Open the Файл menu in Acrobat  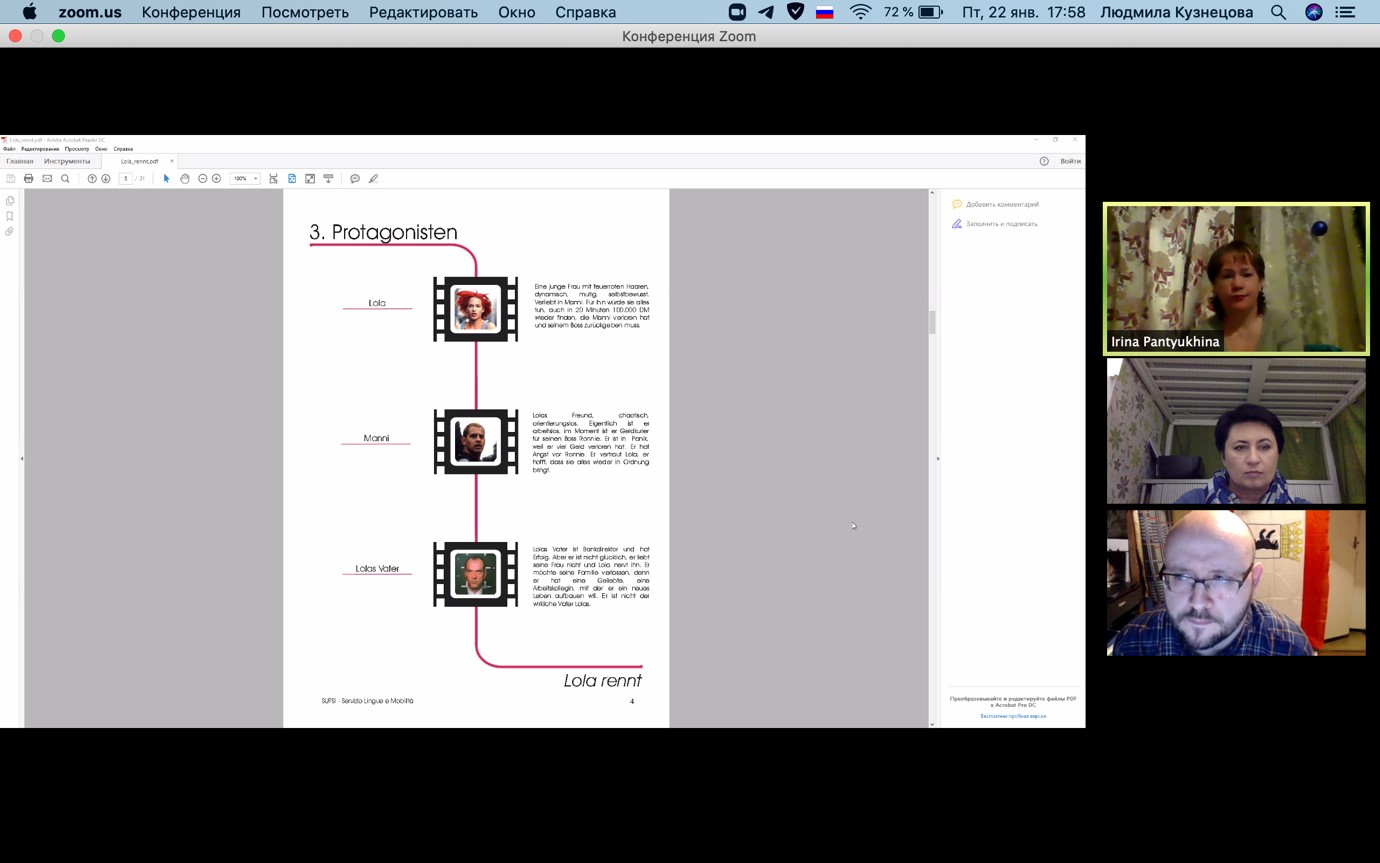point(9,149)
